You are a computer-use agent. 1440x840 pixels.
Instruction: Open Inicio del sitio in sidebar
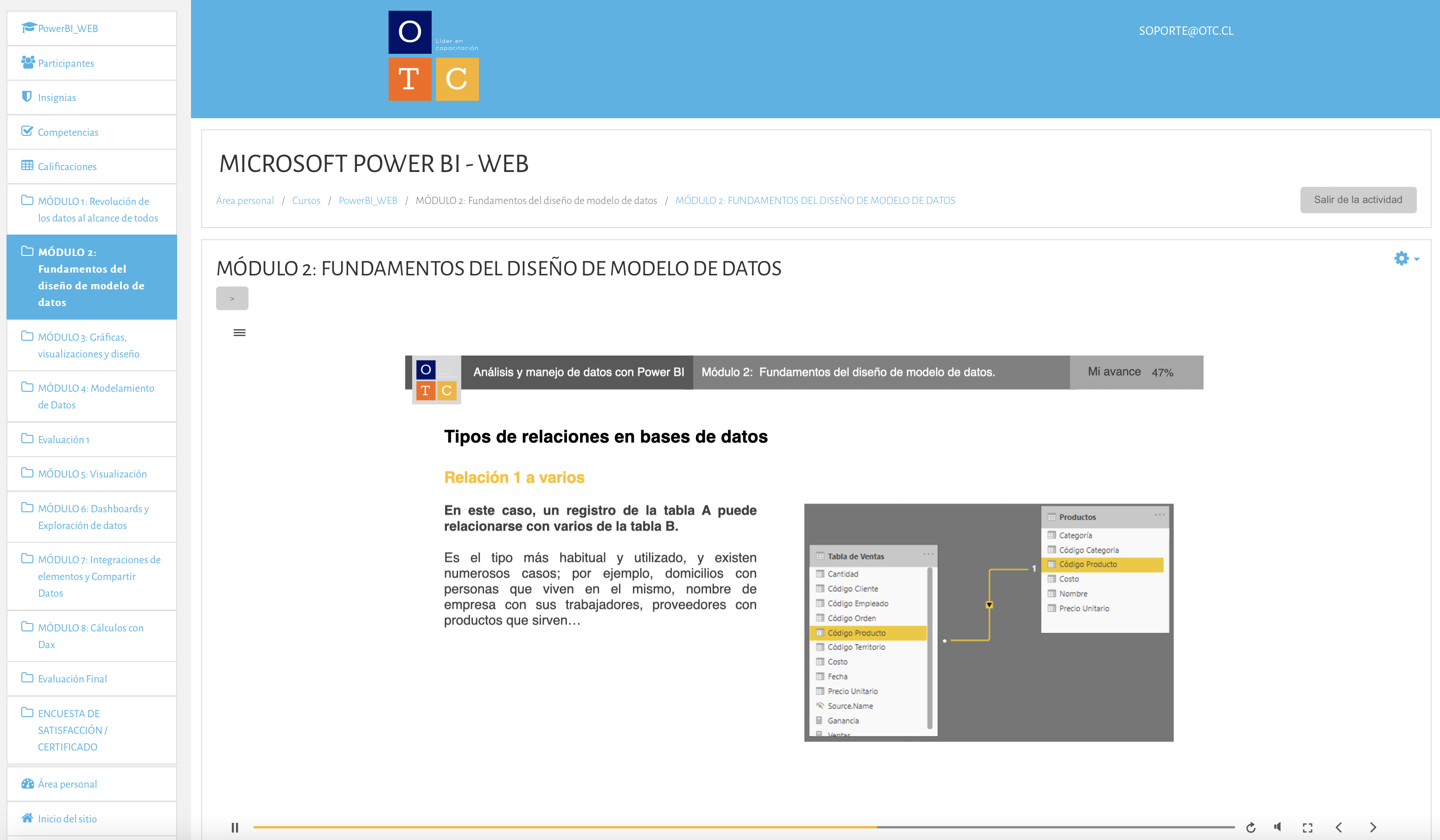point(91,818)
